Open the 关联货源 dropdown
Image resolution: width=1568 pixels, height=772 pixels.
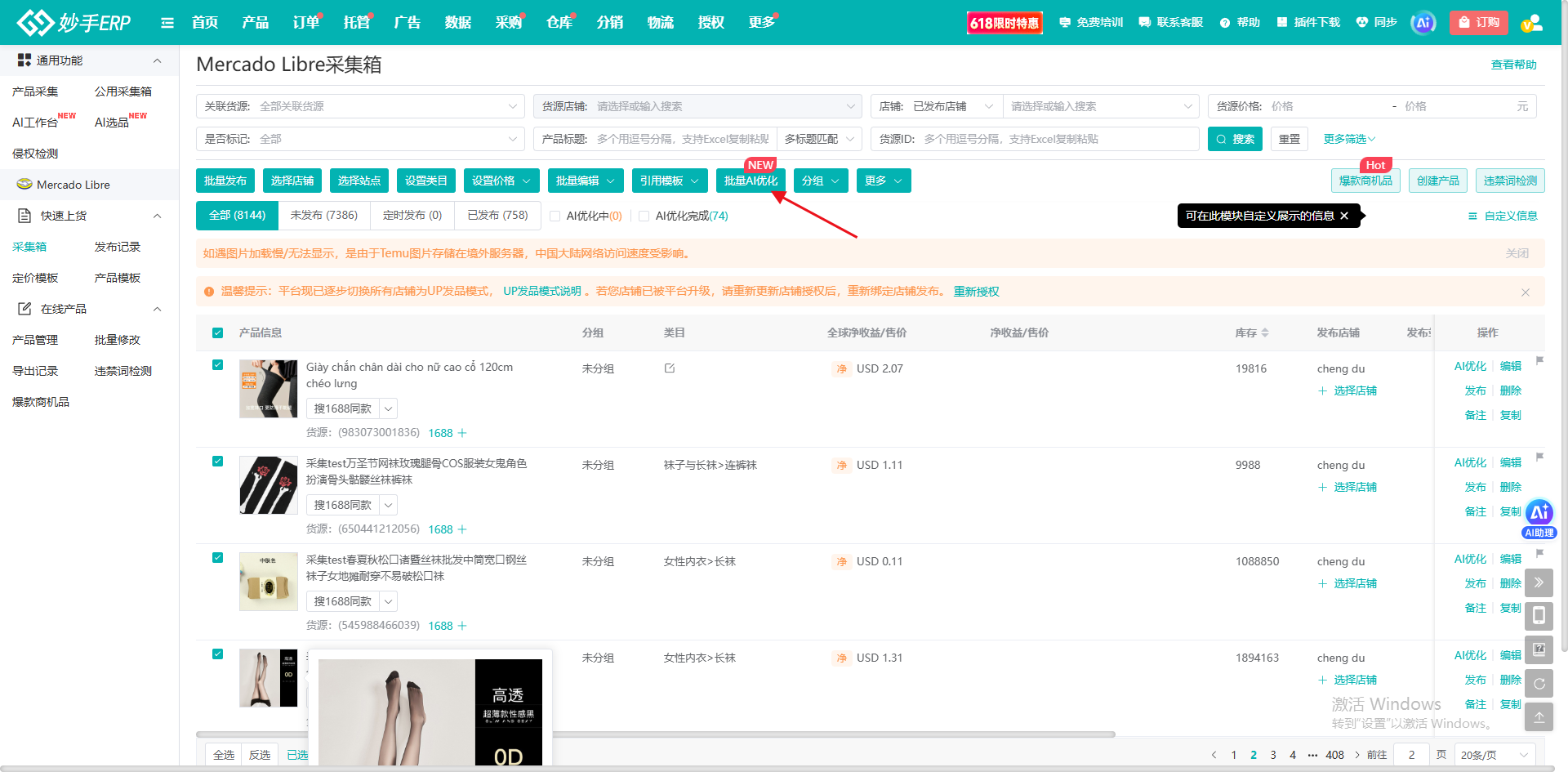pyautogui.click(x=360, y=106)
